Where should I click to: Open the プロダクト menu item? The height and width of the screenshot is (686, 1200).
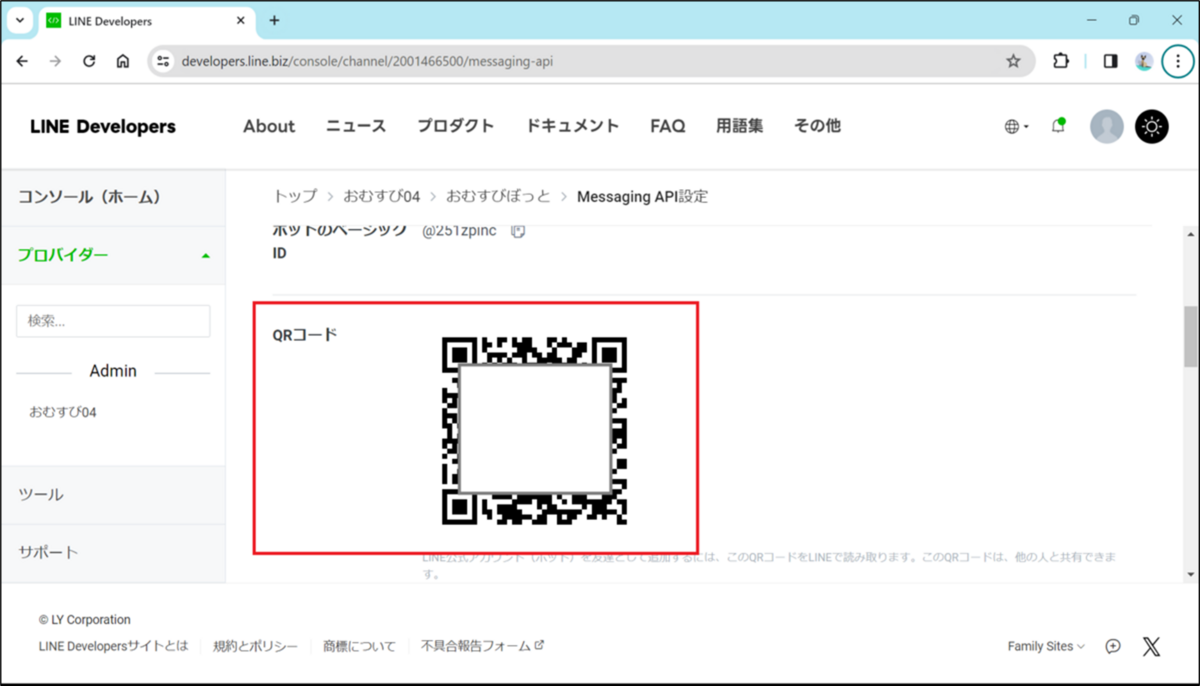[x=456, y=126]
